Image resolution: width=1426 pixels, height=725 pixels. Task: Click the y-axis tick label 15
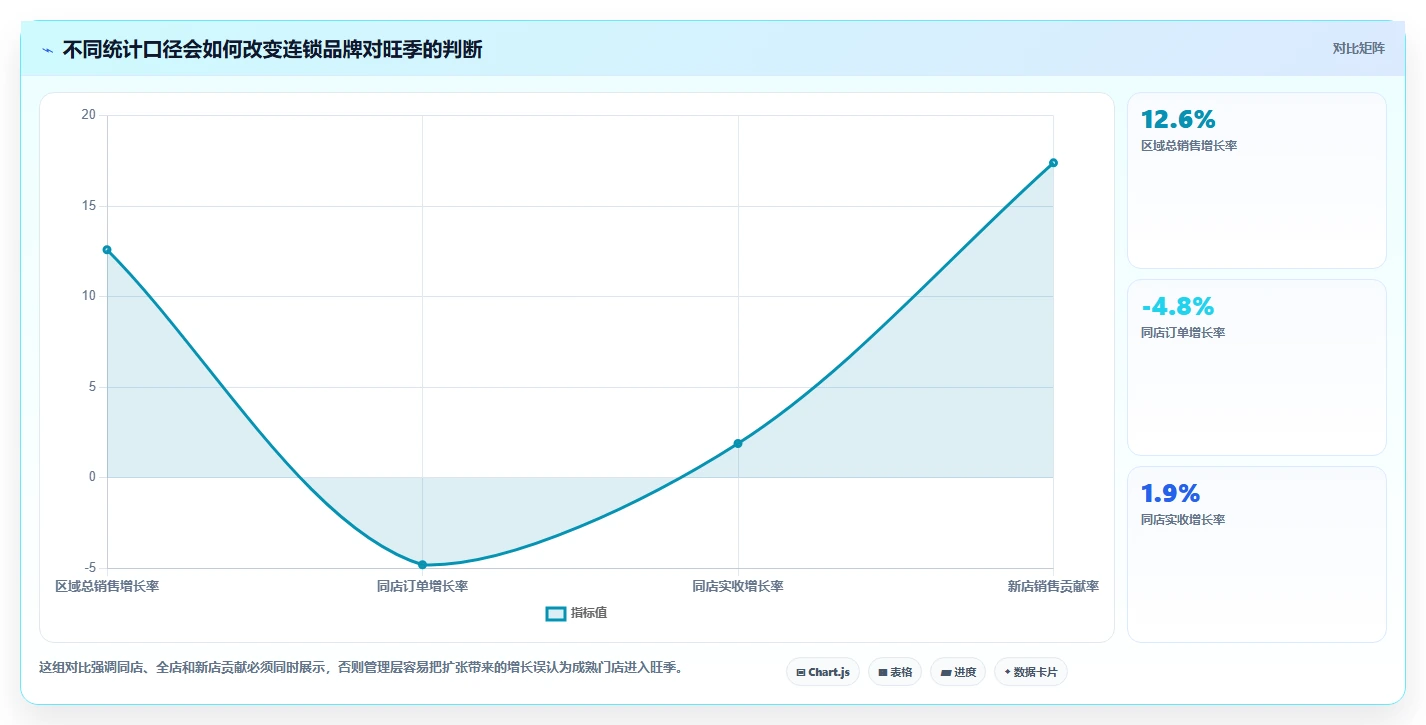(x=89, y=206)
